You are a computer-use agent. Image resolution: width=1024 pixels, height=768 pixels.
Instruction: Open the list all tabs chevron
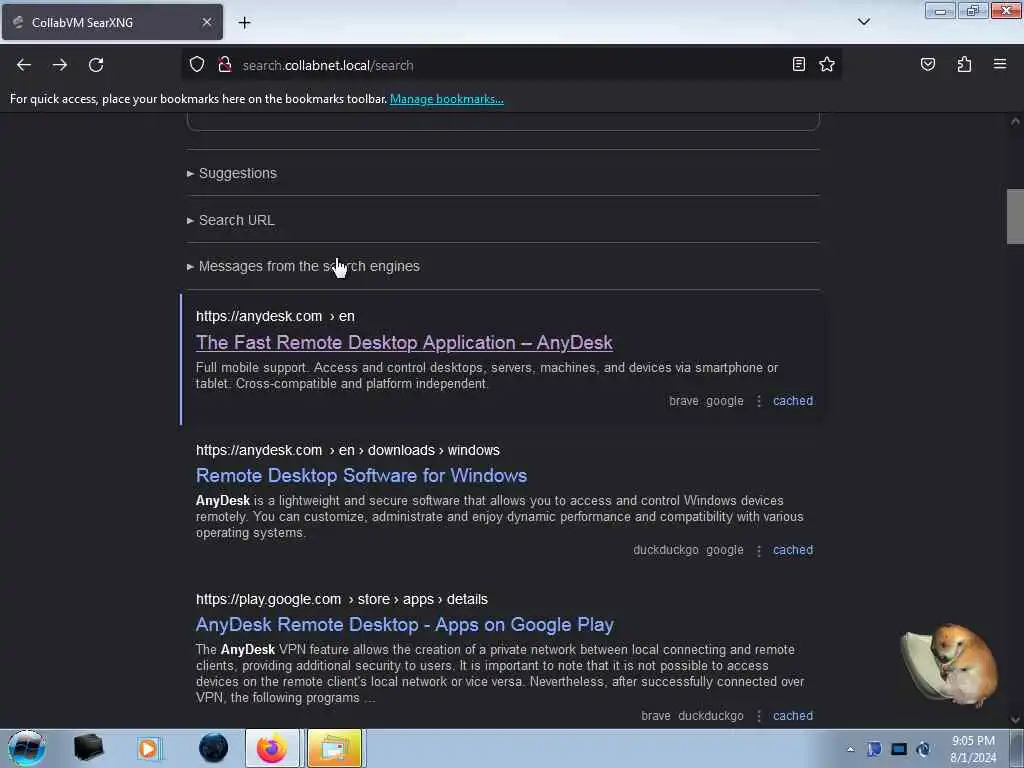(863, 22)
